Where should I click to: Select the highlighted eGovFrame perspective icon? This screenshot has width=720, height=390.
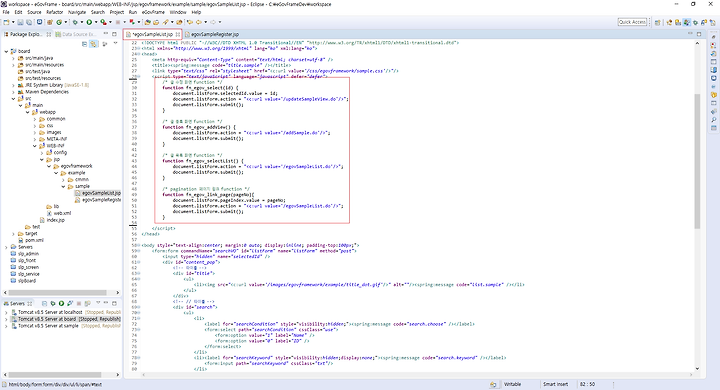click(x=686, y=22)
